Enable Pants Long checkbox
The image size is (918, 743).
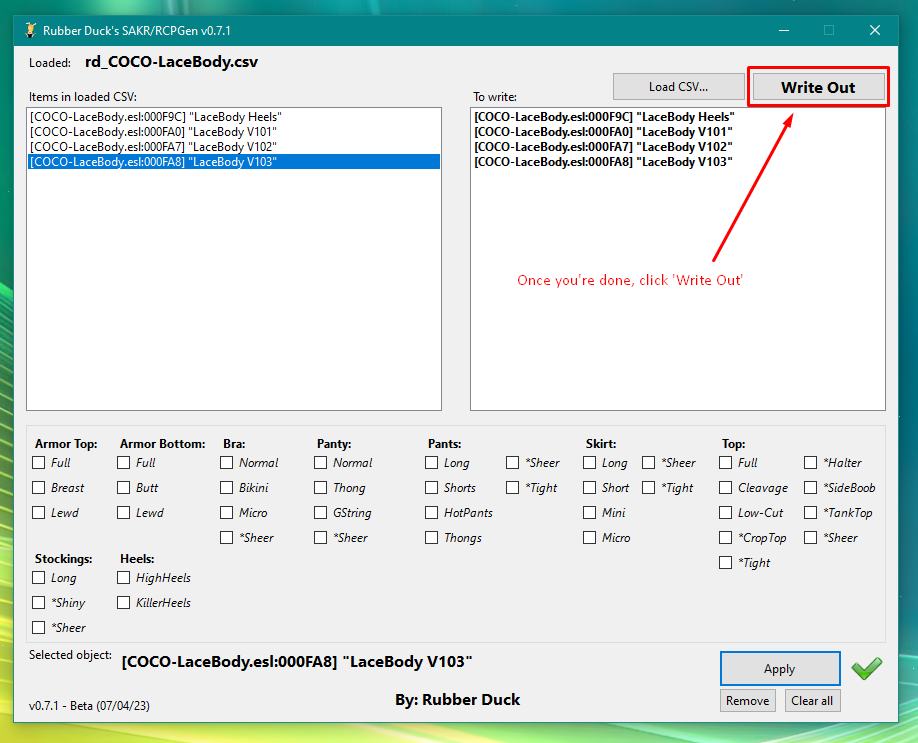click(x=431, y=463)
